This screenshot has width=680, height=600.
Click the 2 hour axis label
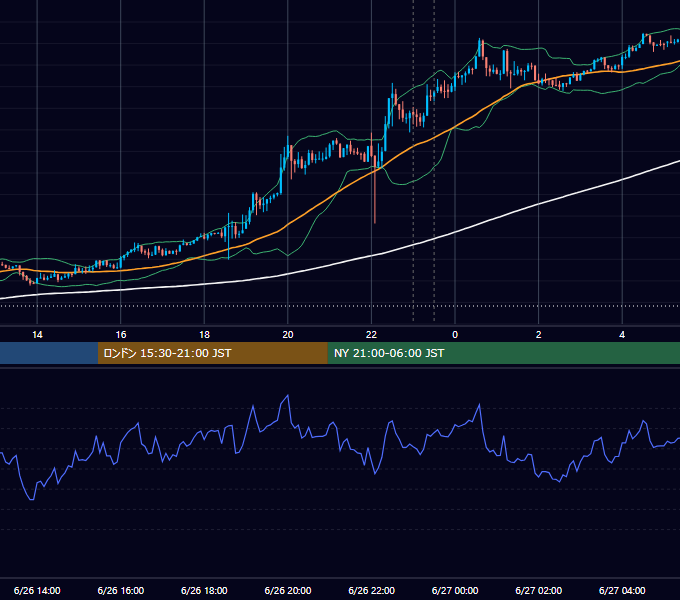pyautogui.click(x=539, y=335)
